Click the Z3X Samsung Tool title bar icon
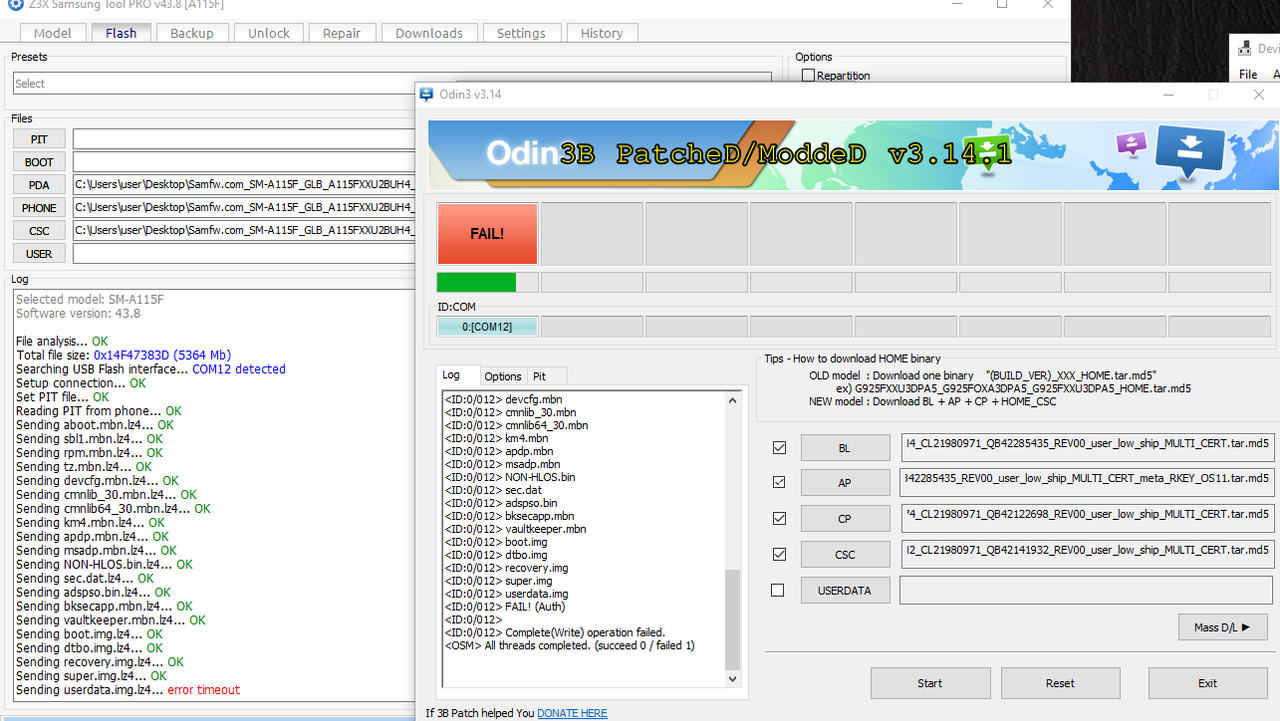 click(x=15, y=4)
